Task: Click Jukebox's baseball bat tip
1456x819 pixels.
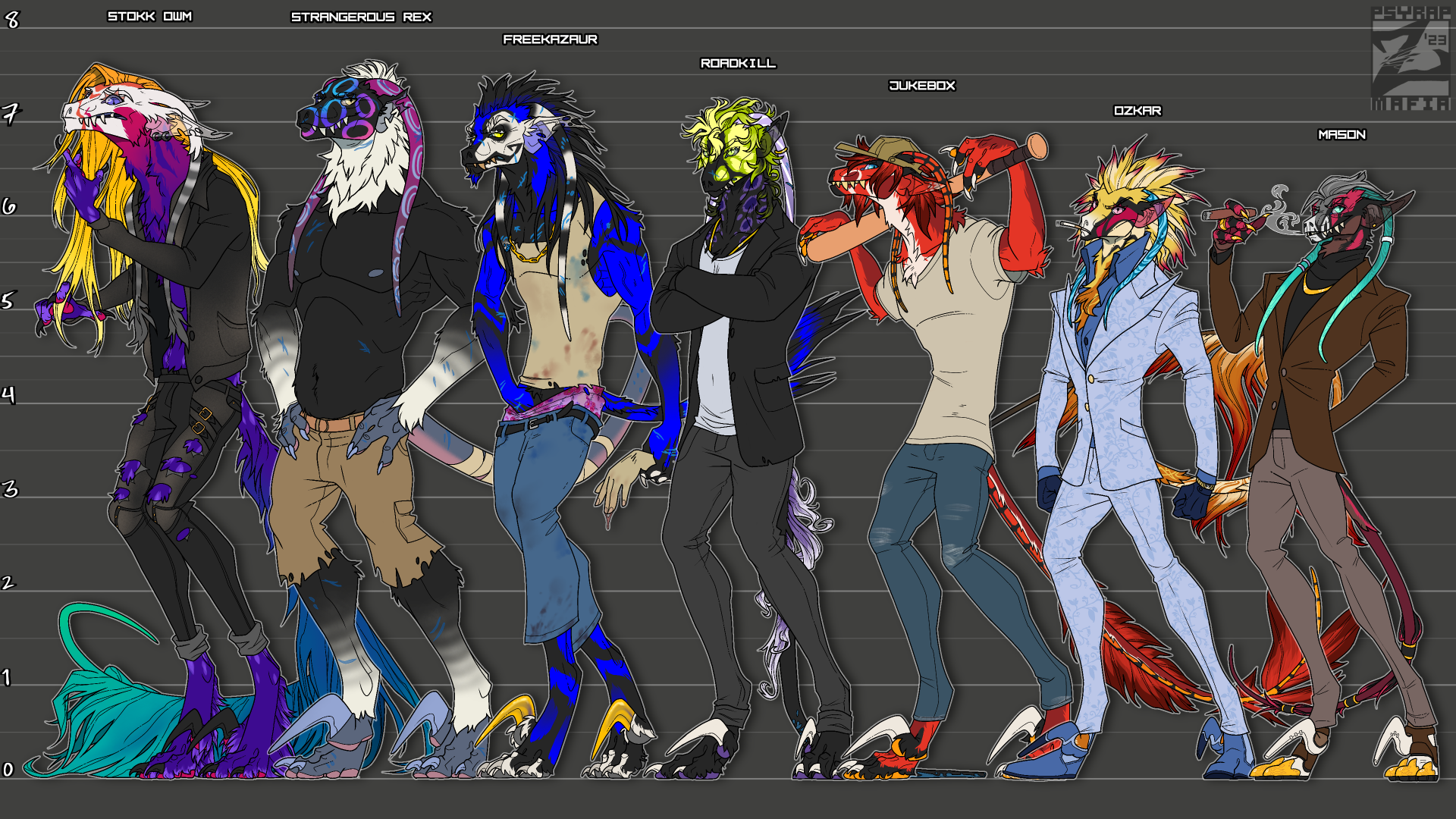Action: (1036, 145)
